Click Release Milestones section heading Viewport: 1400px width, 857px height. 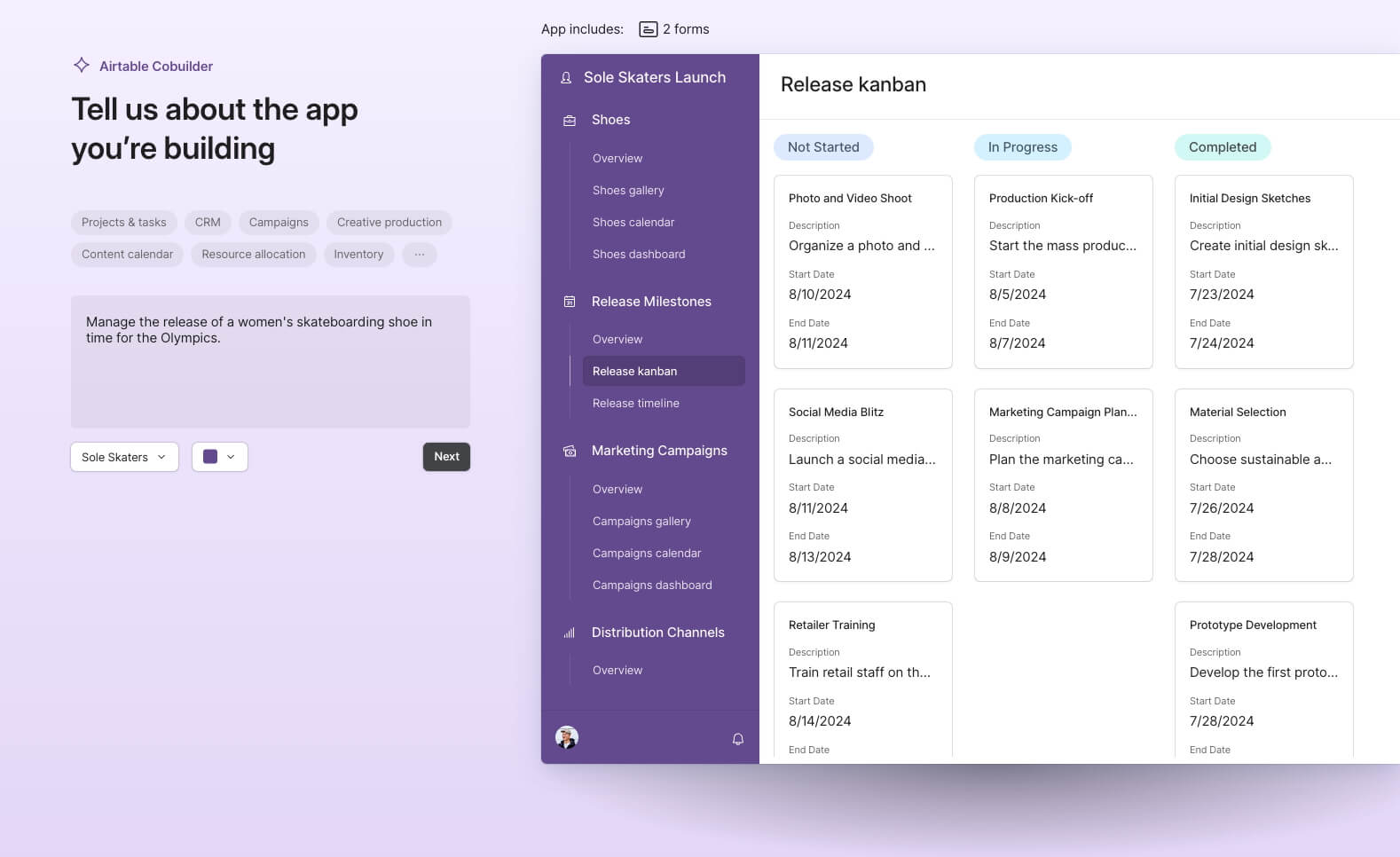651,302
